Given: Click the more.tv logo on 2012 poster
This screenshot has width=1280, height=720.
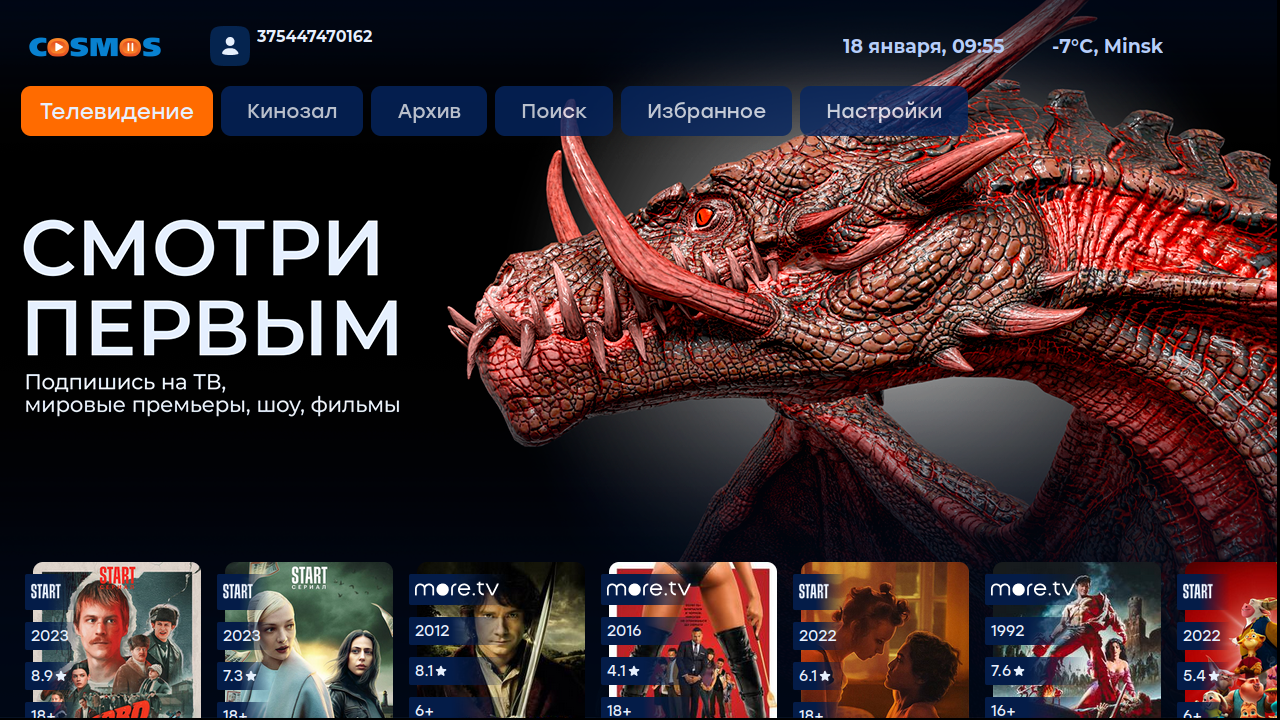Looking at the screenshot, I should pyautogui.click(x=456, y=589).
